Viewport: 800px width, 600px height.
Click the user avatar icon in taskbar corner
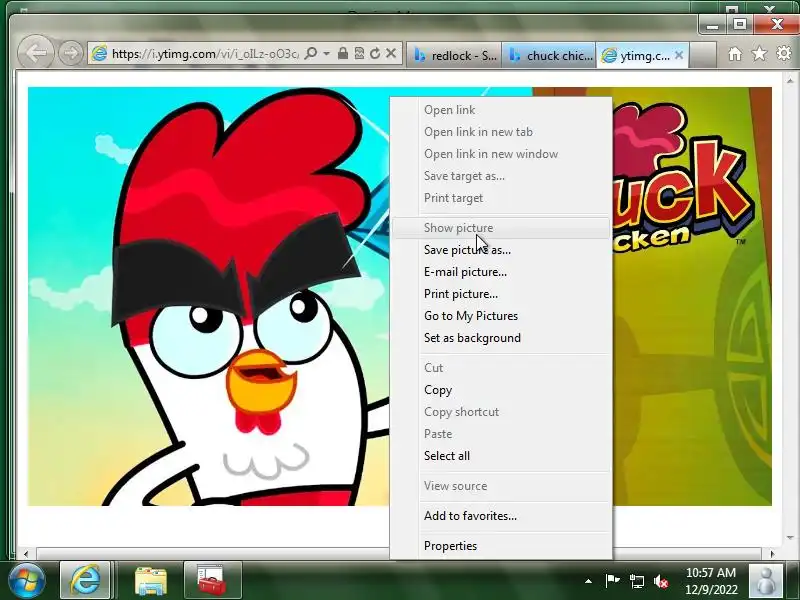pos(765,581)
